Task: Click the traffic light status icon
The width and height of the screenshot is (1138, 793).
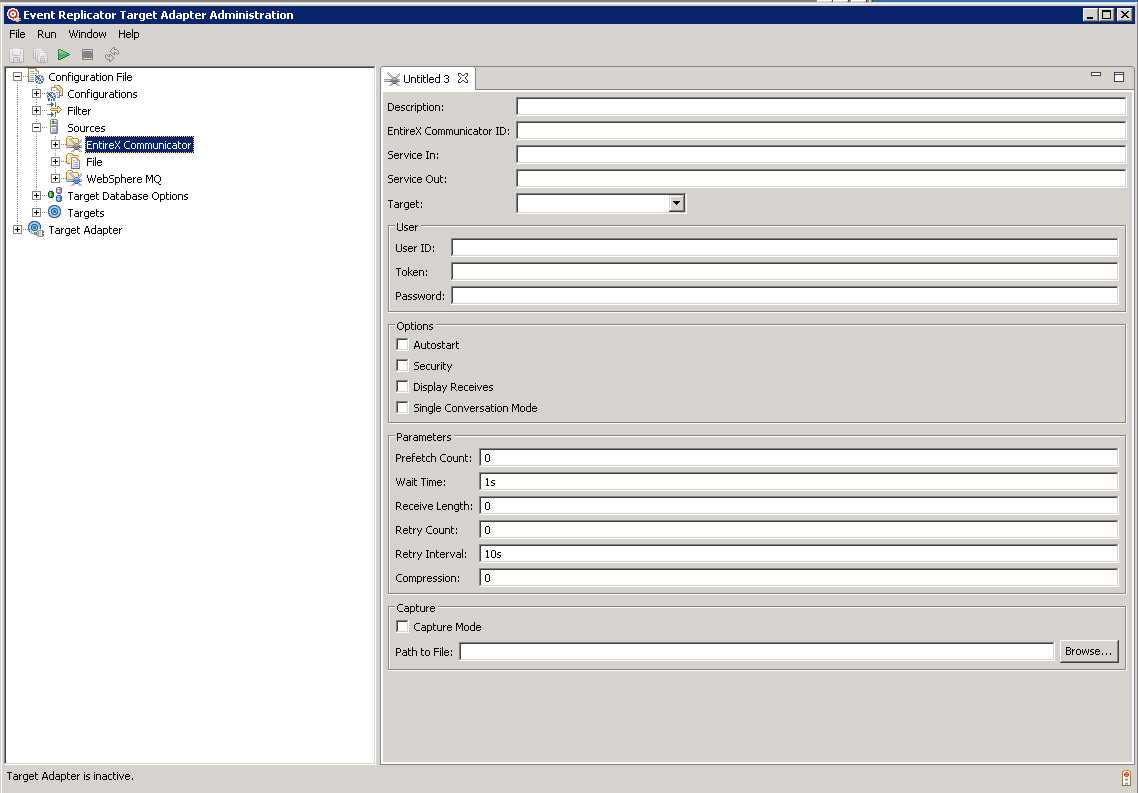Action: point(1126,778)
